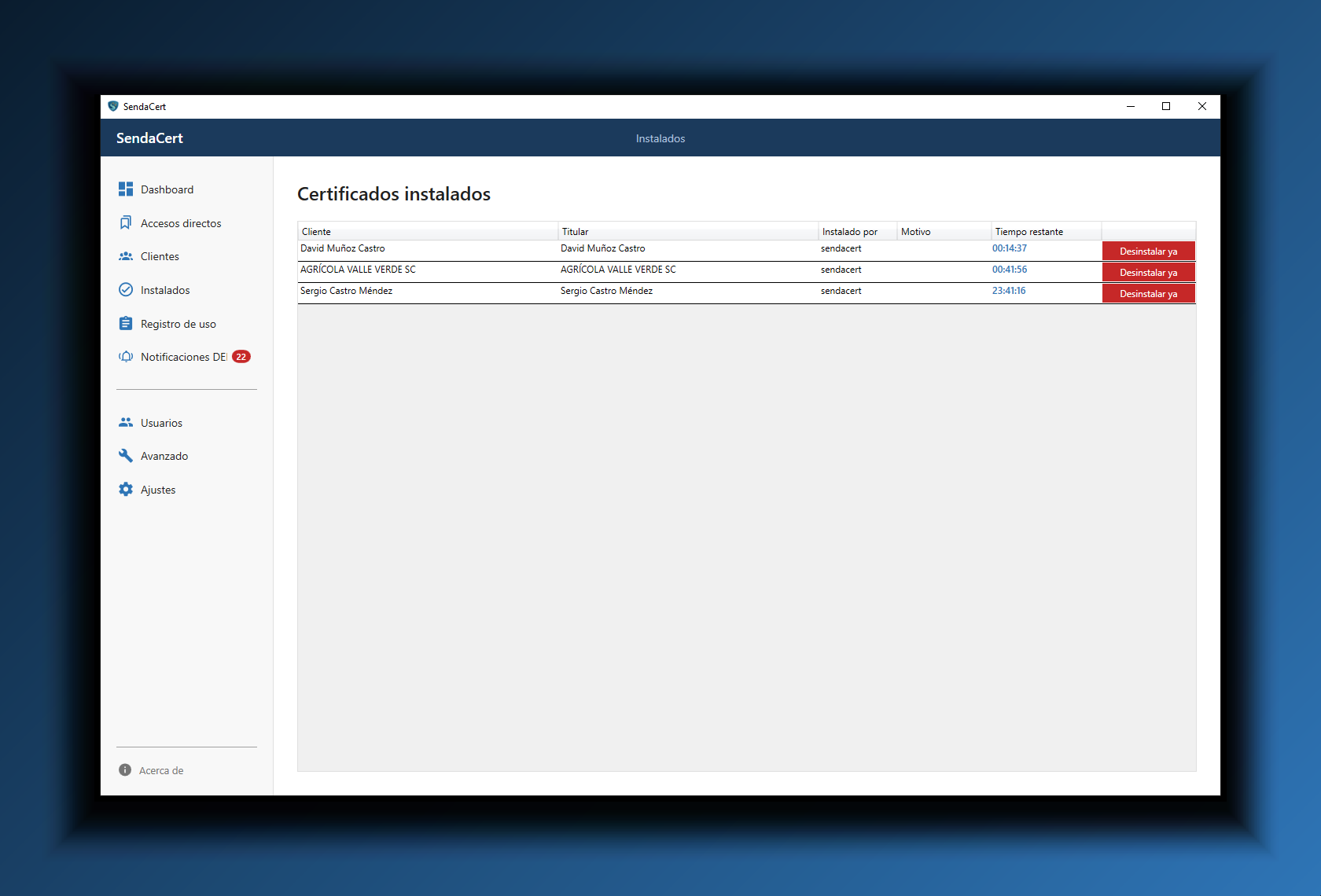Viewport: 1321px width, 896px height.
Task: Sort by the Tiempo restante column header
Action: [x=1047, y=231]
